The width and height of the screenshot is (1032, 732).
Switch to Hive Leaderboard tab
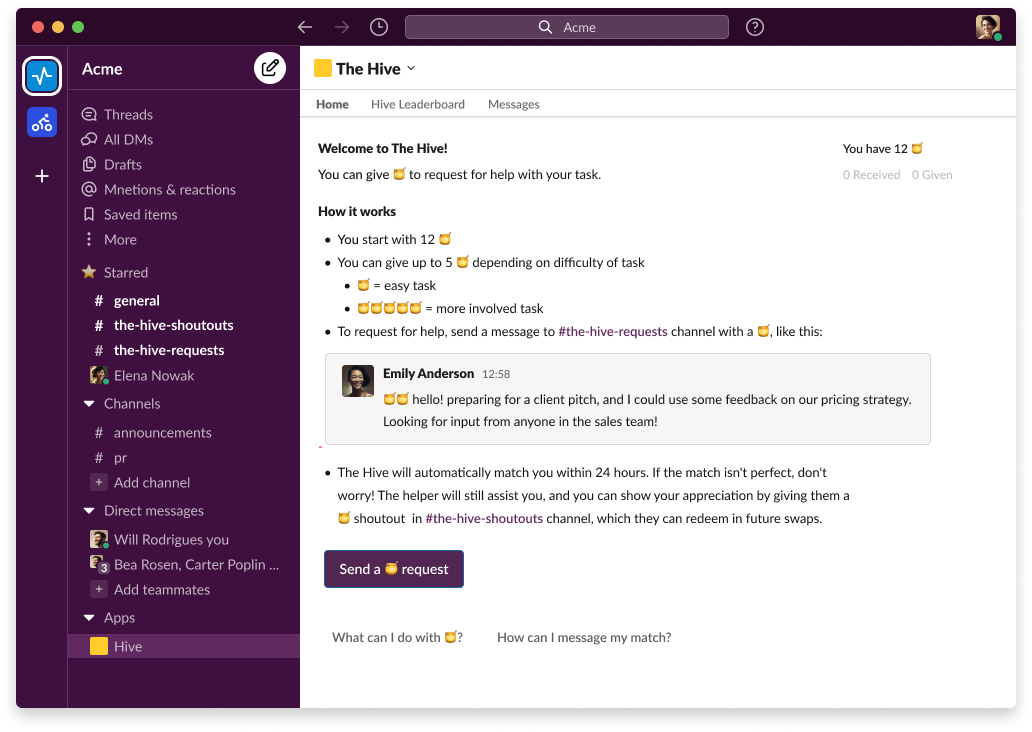417,104
